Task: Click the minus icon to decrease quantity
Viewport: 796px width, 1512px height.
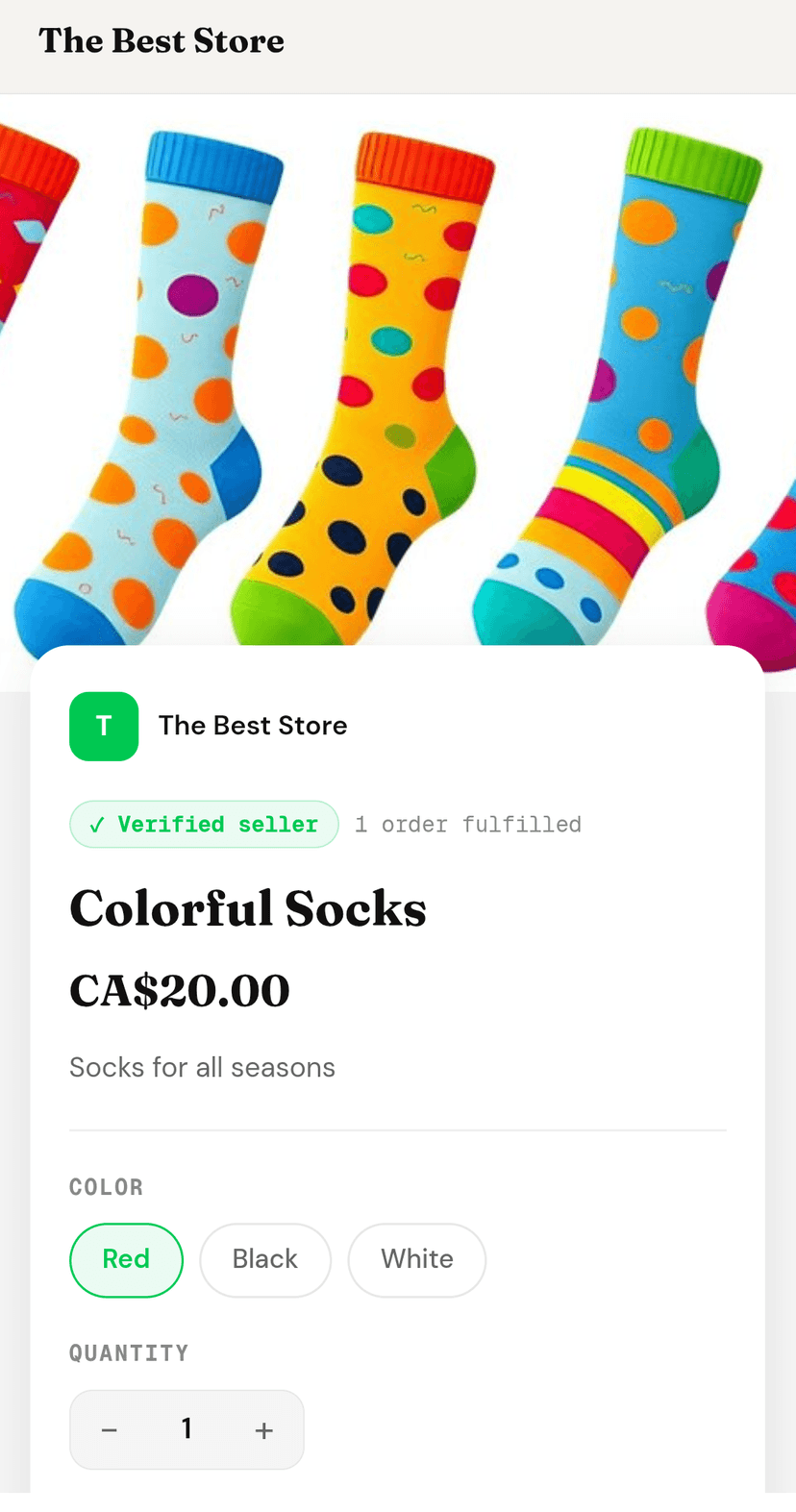Action: [x=109, y=1429]
